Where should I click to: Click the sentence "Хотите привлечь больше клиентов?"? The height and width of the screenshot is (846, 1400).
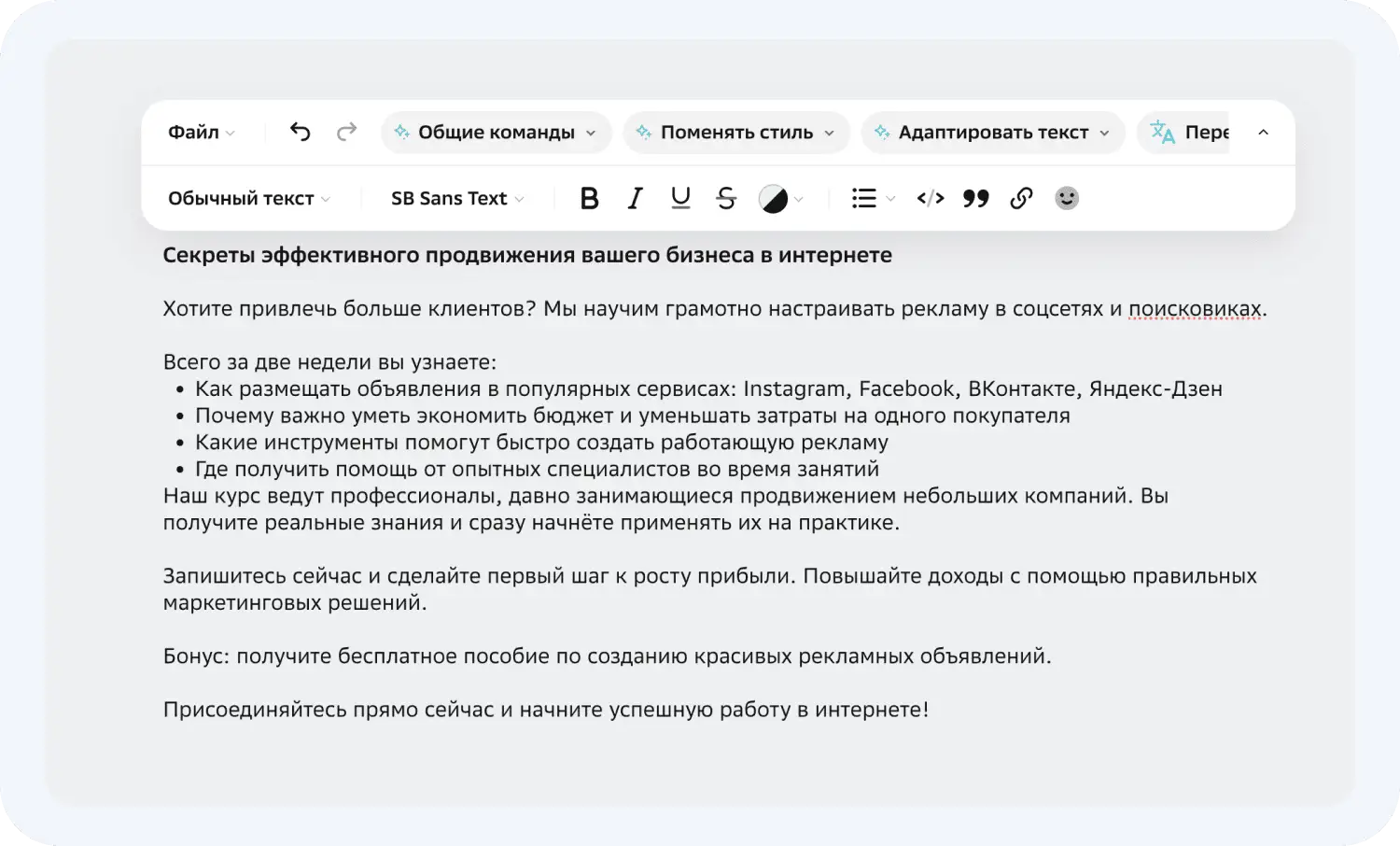(349, 309)
